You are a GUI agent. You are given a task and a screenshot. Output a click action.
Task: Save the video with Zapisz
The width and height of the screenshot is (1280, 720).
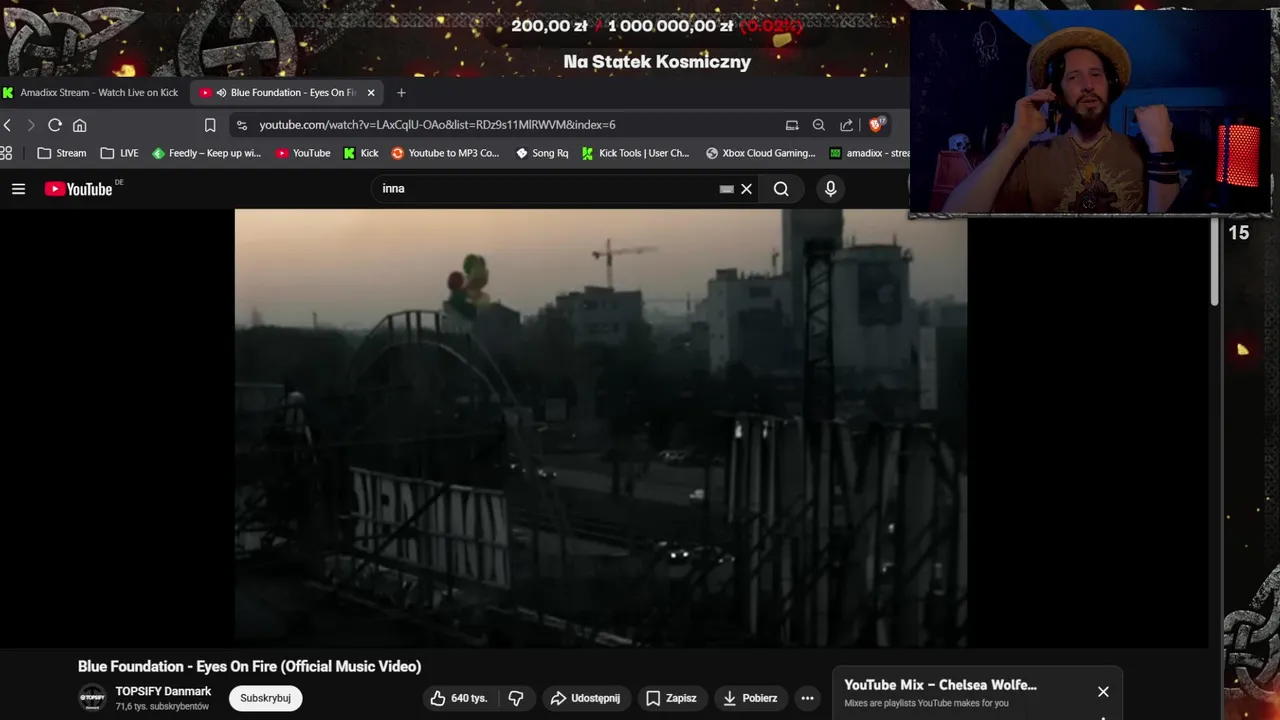(x=671, y=698)
